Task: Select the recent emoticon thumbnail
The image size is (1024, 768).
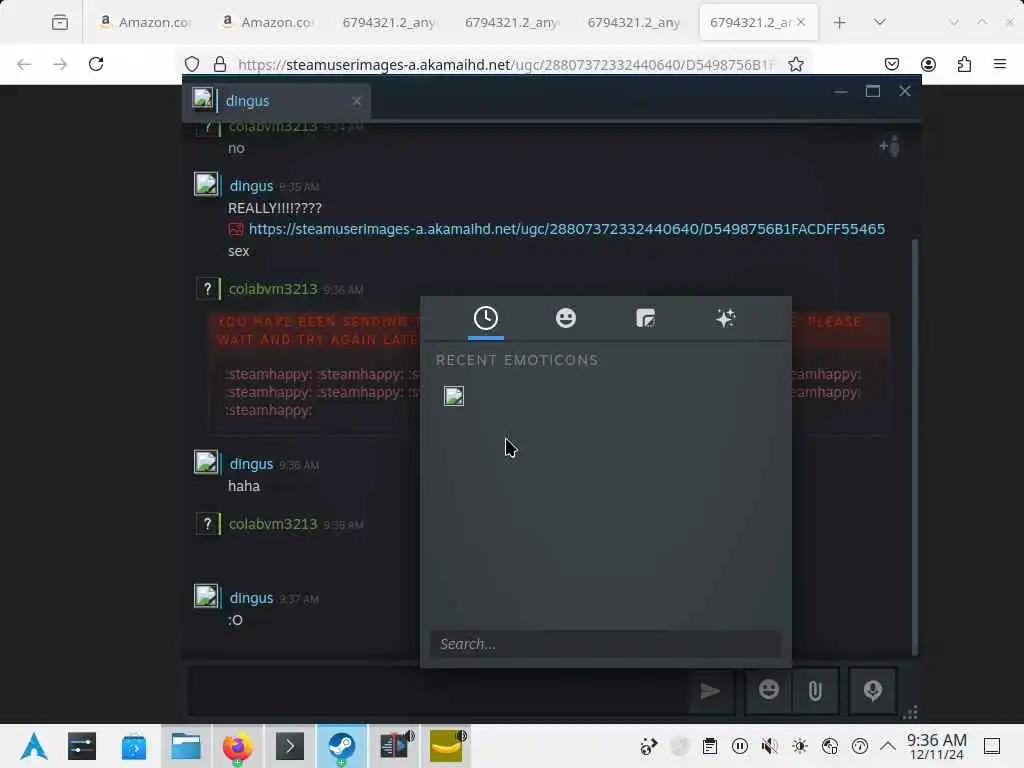Action: (454, 396)
